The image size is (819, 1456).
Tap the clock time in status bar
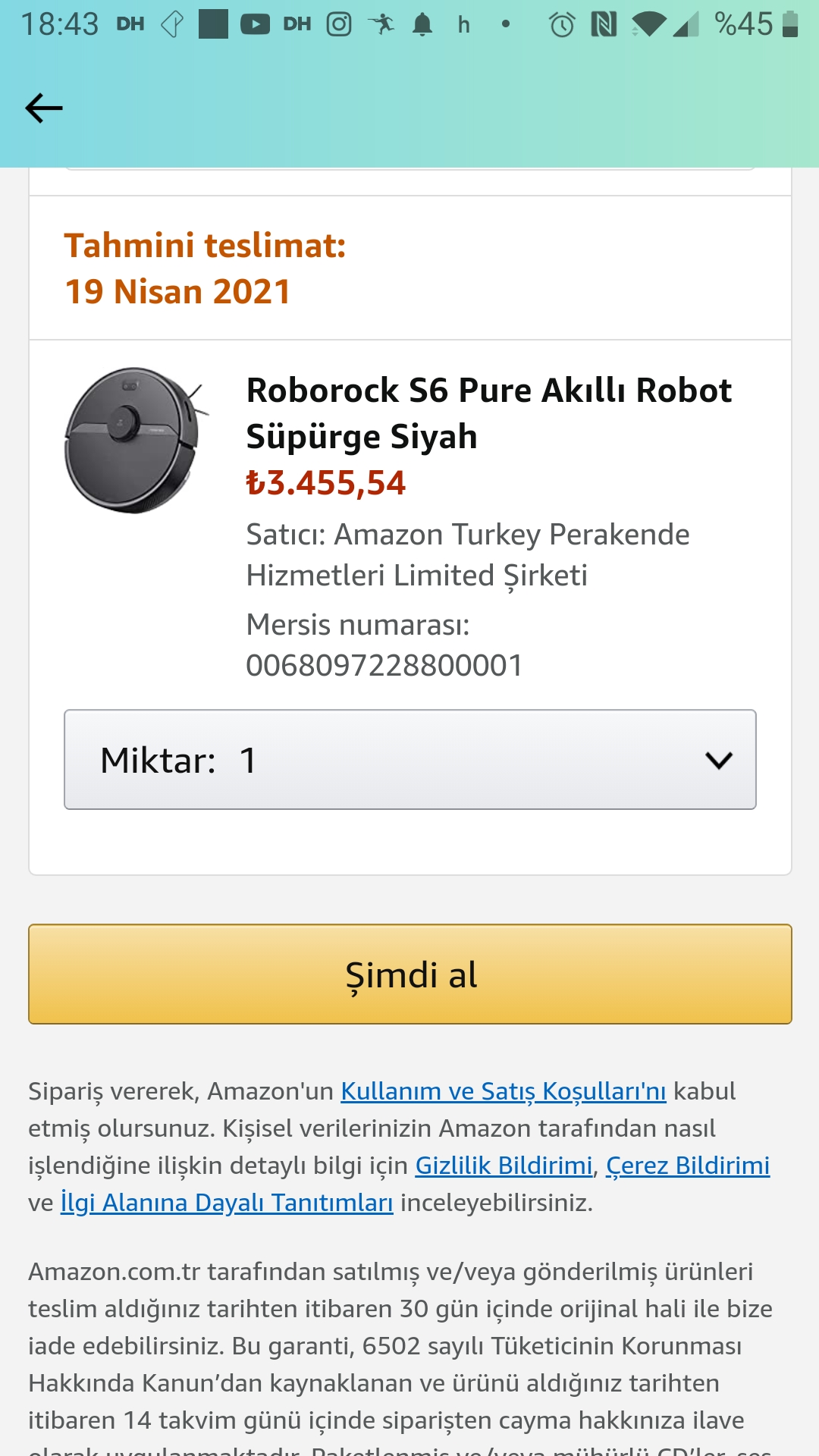60,24
